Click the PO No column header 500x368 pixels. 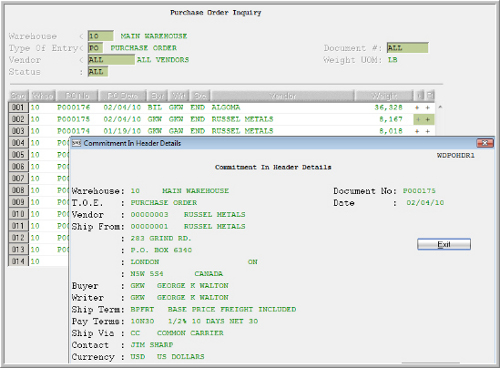[x=77, y=96]
